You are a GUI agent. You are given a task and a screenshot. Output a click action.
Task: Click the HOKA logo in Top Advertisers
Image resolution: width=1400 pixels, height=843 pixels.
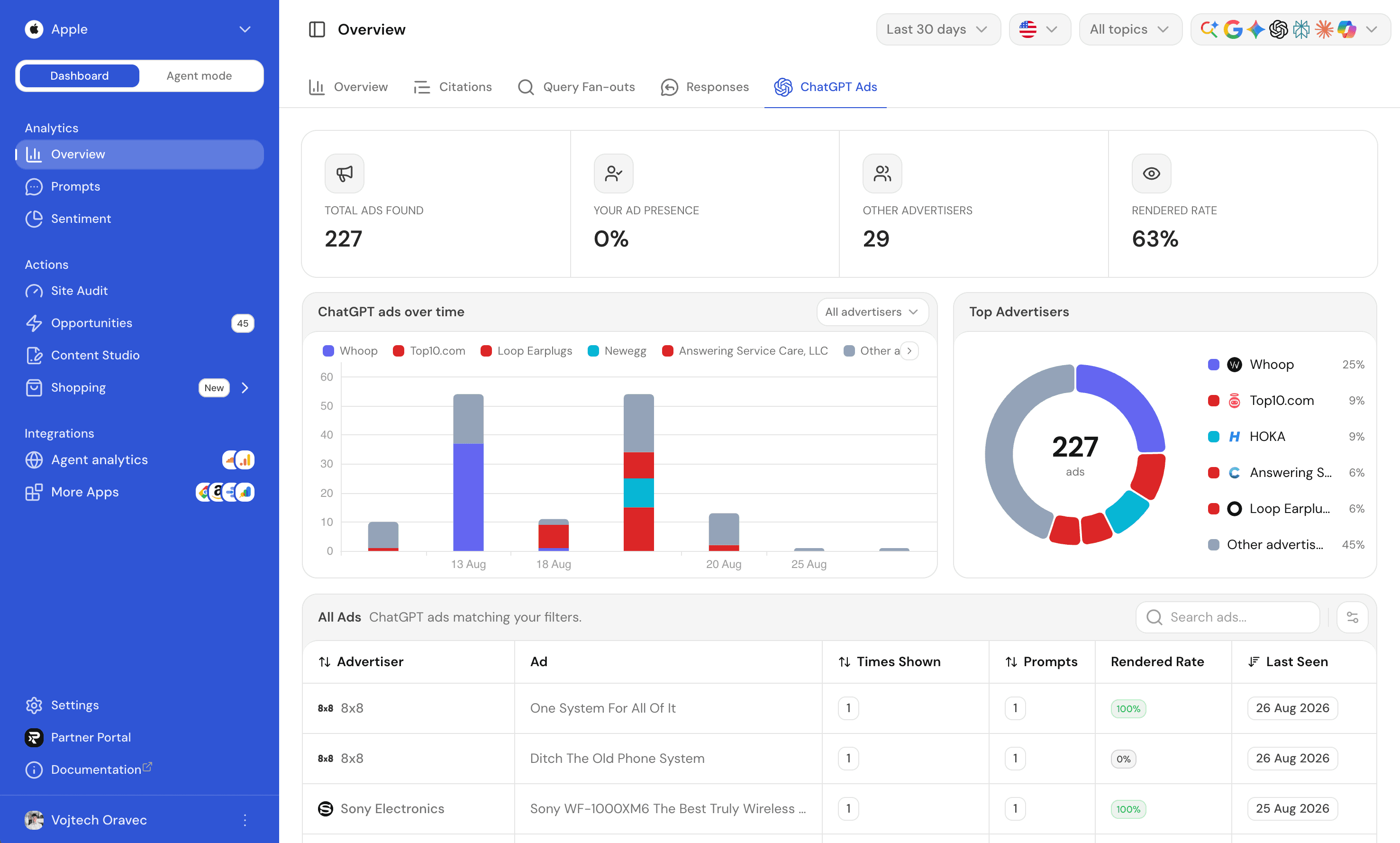click(x=1234, y=436)
